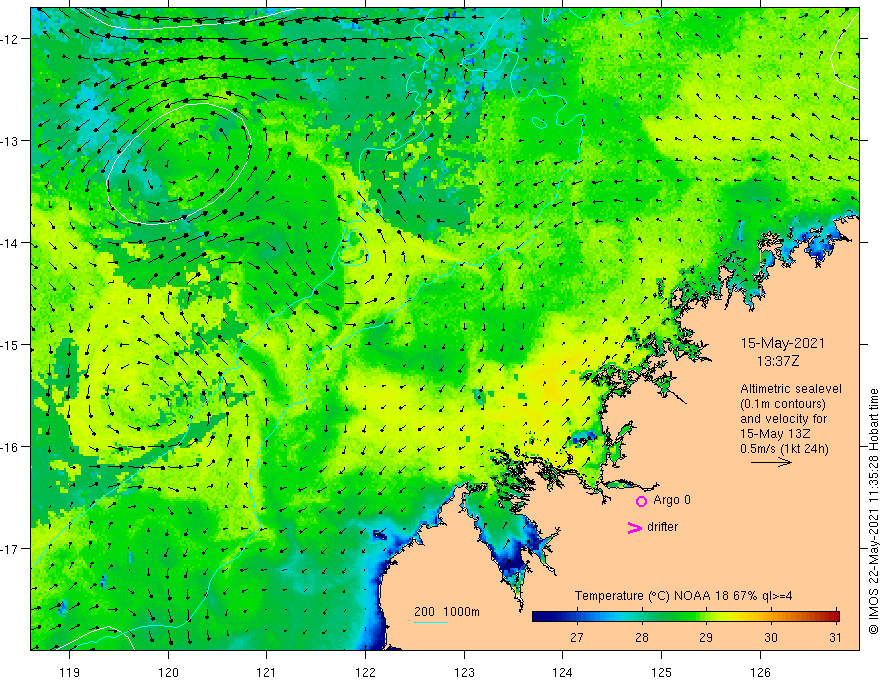Click the latitude axis label '-15'

pos(9,344)
